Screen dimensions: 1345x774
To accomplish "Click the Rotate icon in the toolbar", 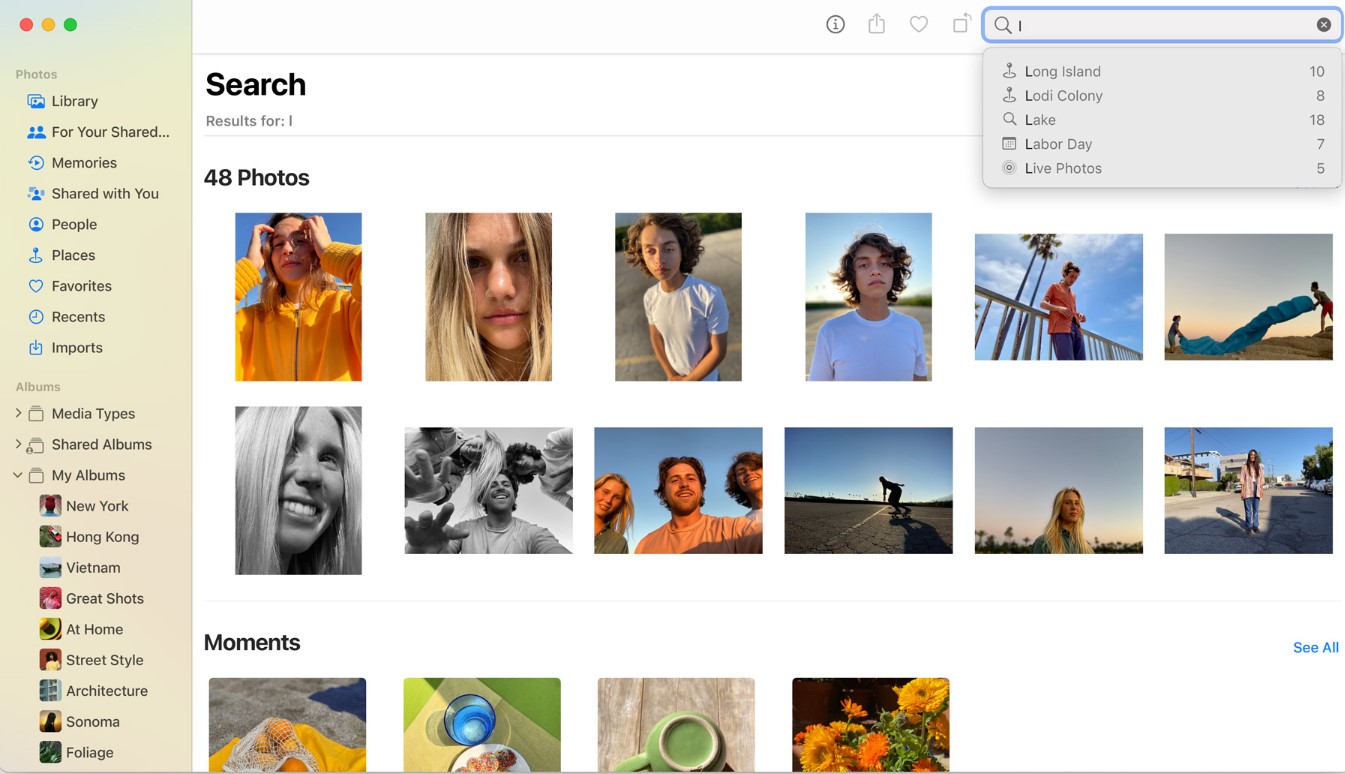I will tap(960, 25).
